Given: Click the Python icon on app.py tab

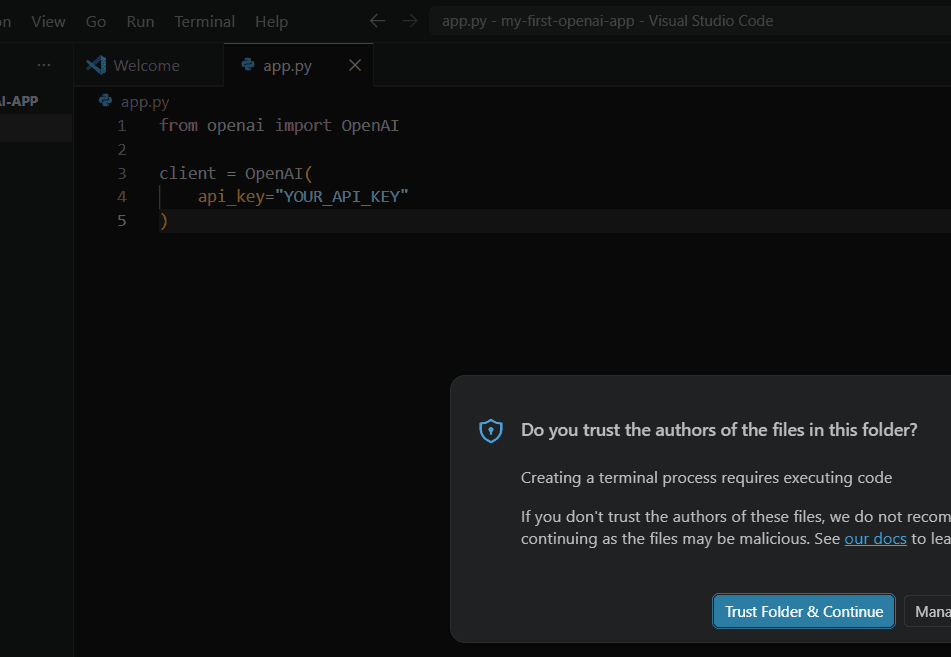Looking at the screenshot, I should tap(247, 64).
